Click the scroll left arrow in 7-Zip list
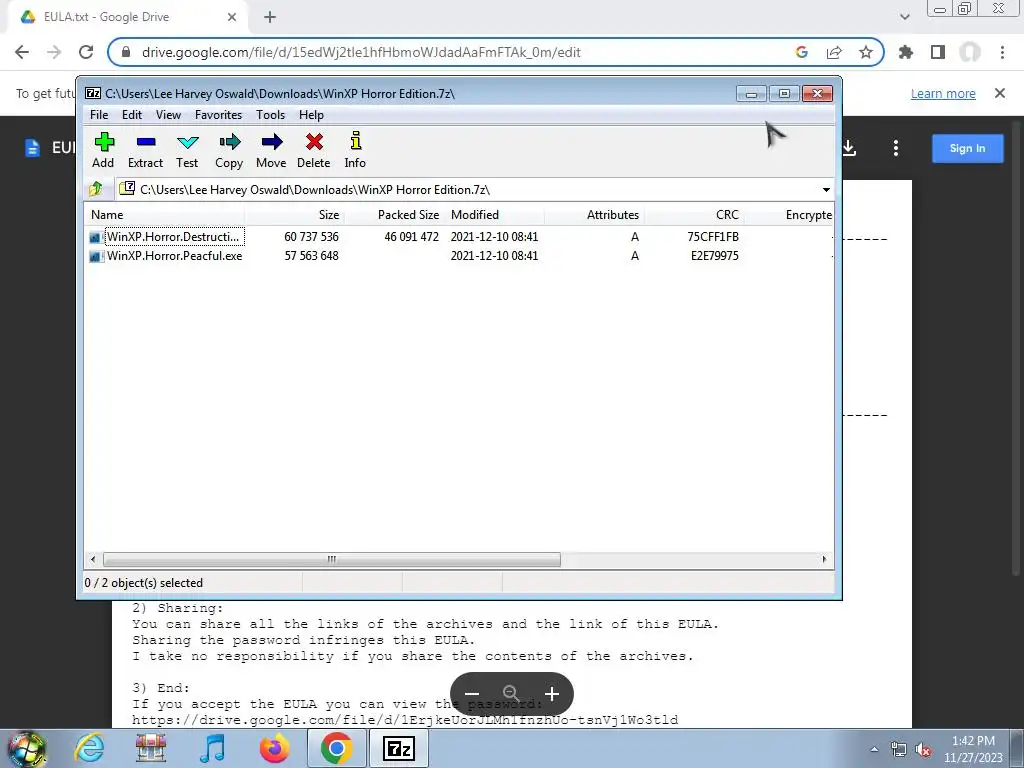Screen dimensions: 1024x768 [x=93, y=560]
